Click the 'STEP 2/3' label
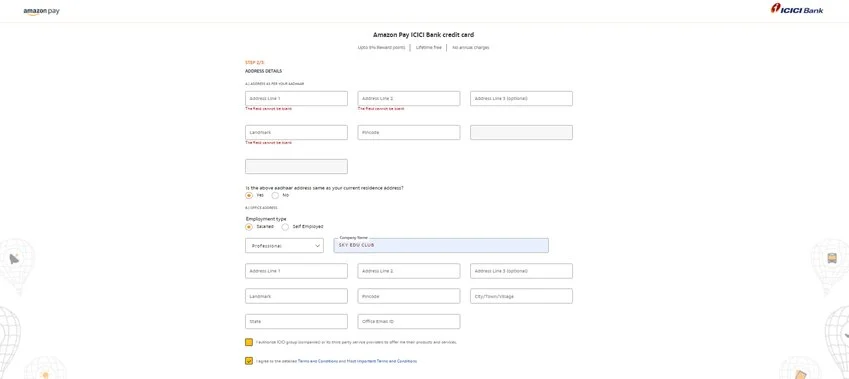This screenshot has height=379, width=849. pyautogui.click(x=254, y=63)
